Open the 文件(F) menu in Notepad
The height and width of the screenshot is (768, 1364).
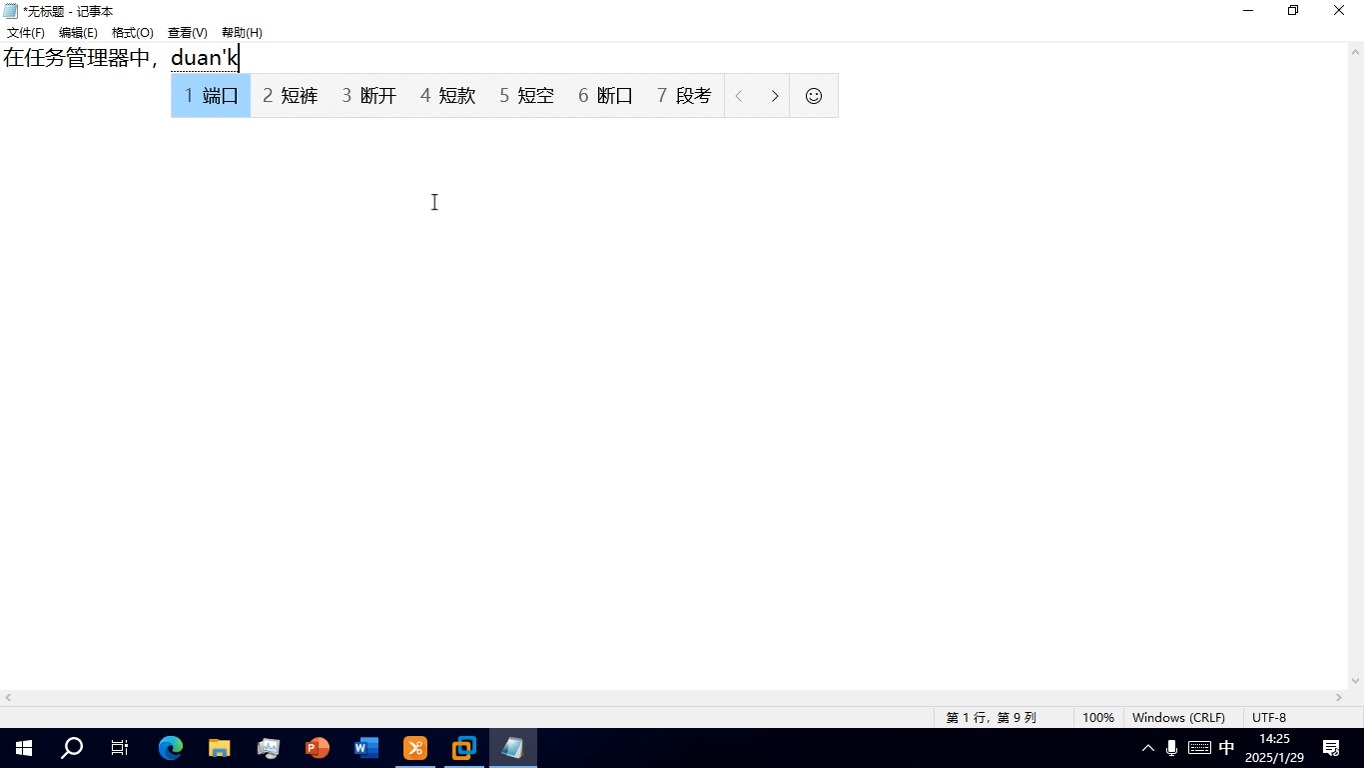click(25, 32)
